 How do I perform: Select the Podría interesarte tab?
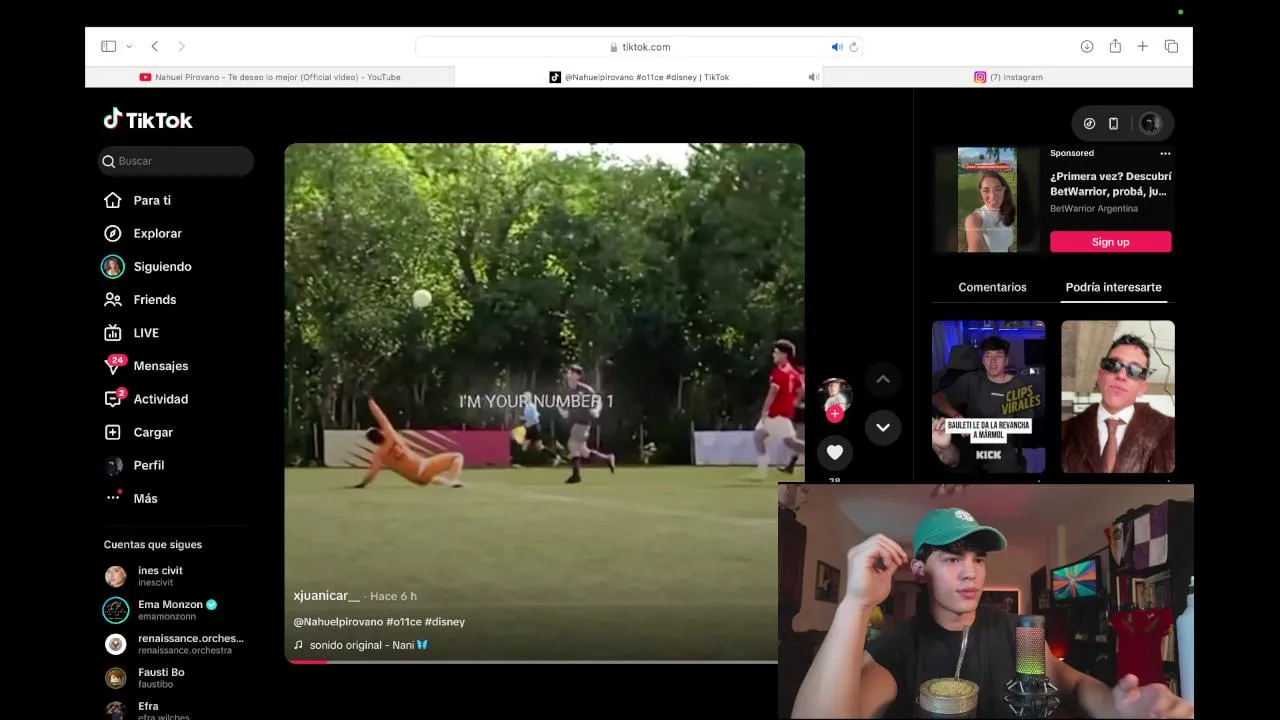(x=1113, y=287)
